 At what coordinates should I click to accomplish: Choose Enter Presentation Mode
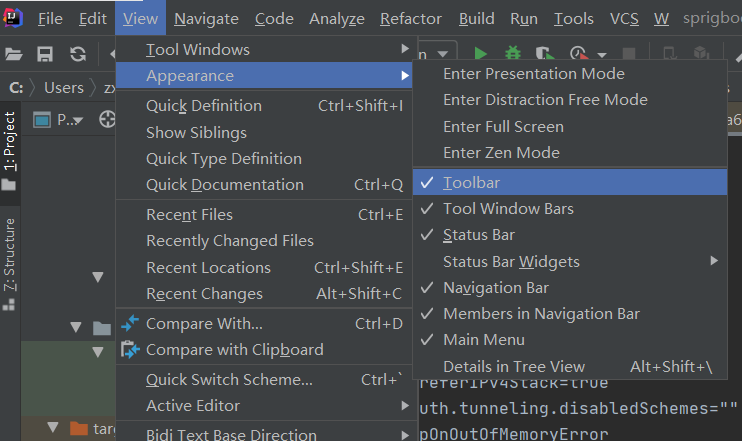tap(533, 74)
